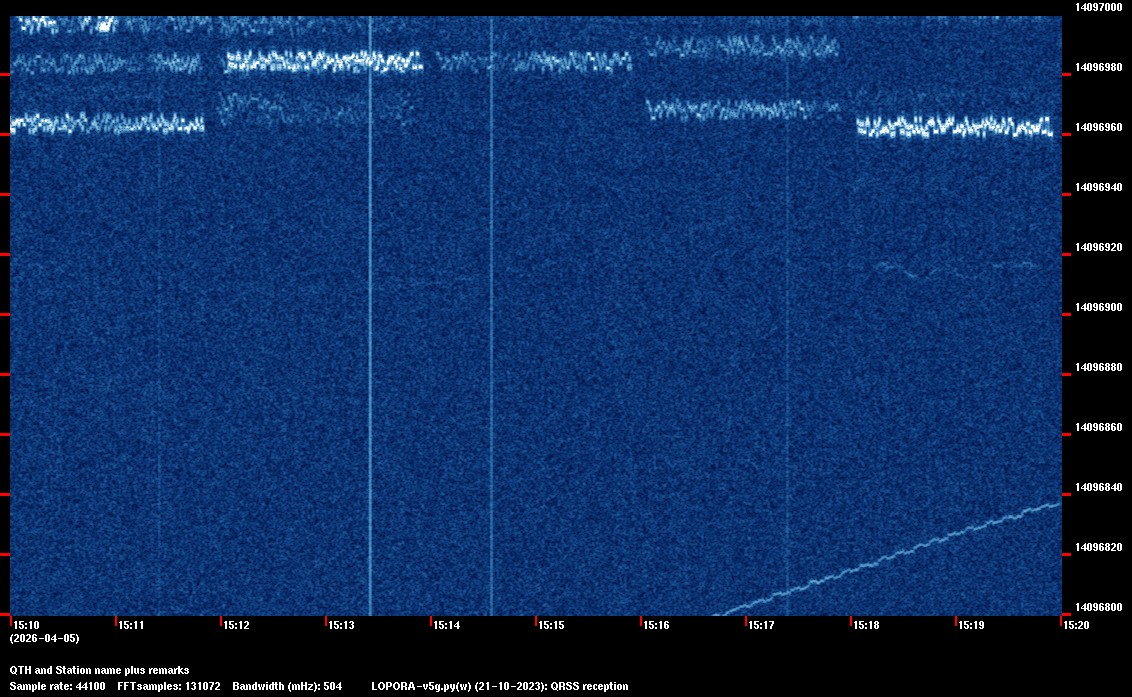Click the 14096900 frequency scale label
The image size is (1132, 697).
pyautogui.click(x=1098, y=307)
